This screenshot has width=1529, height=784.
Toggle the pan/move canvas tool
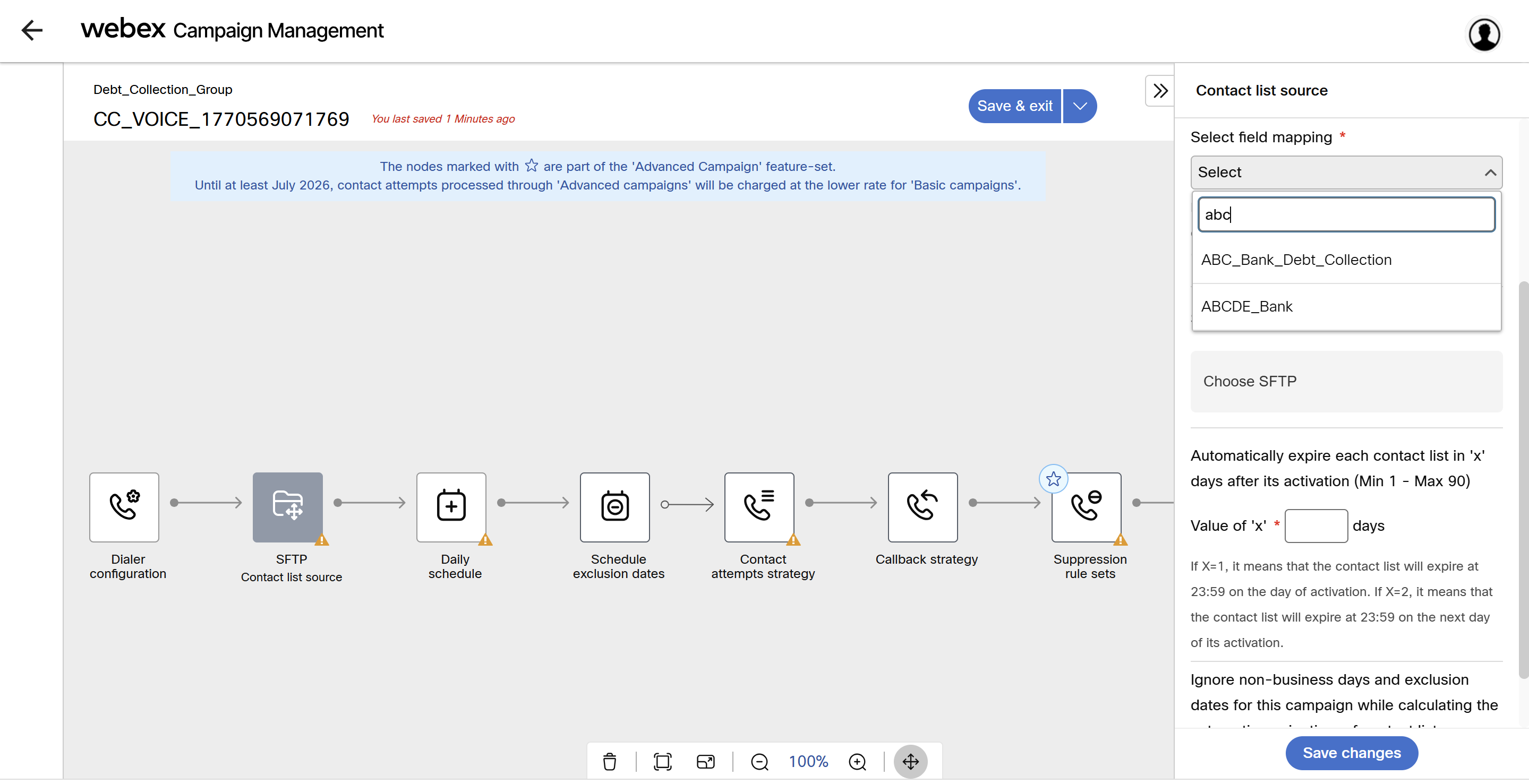click(x=910, y=761)
